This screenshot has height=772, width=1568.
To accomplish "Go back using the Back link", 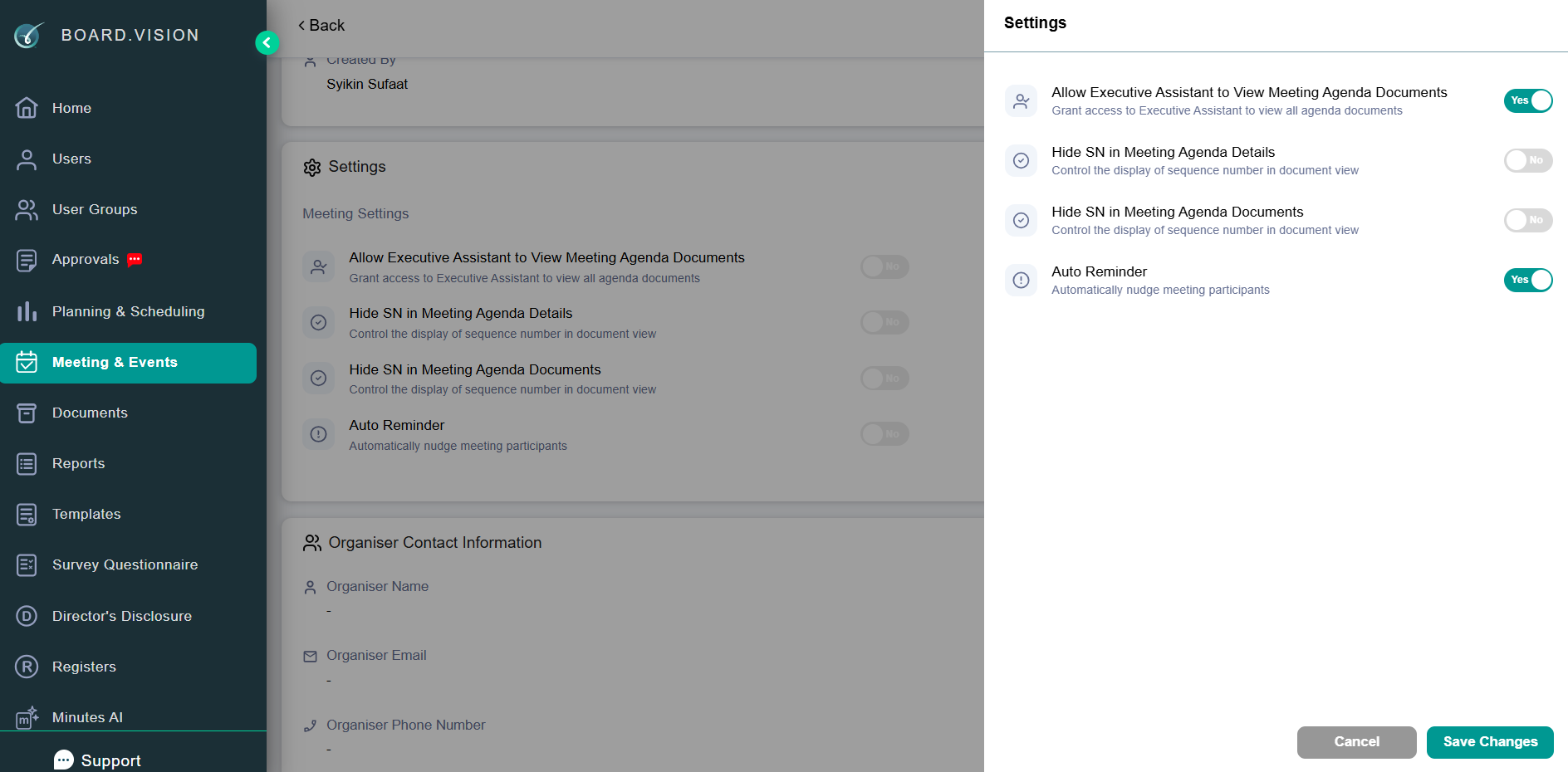I will coord(321,26).
